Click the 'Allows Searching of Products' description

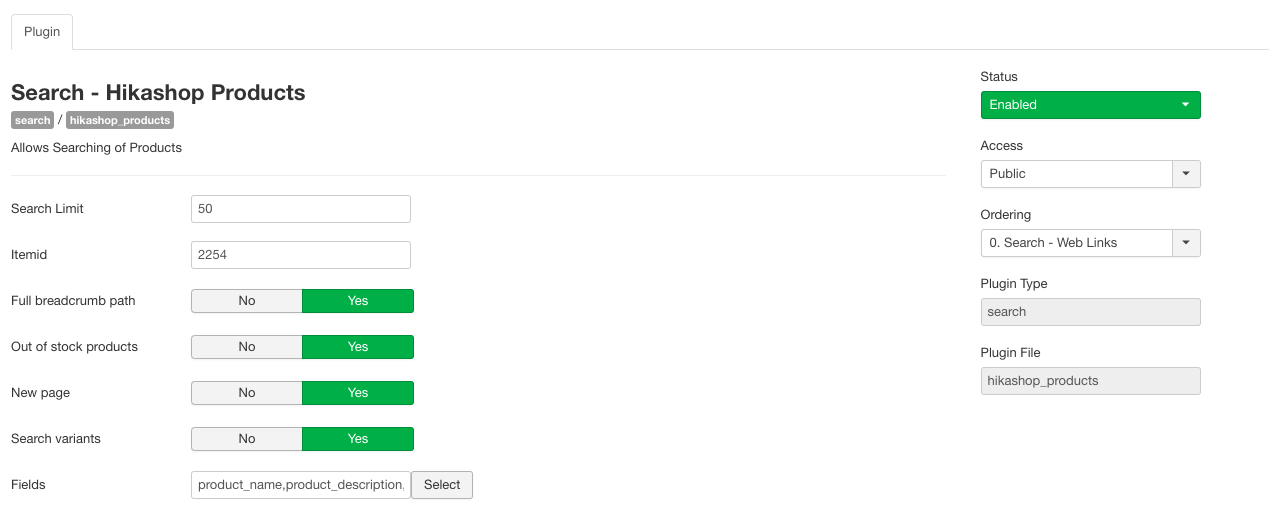pos(96,148)
